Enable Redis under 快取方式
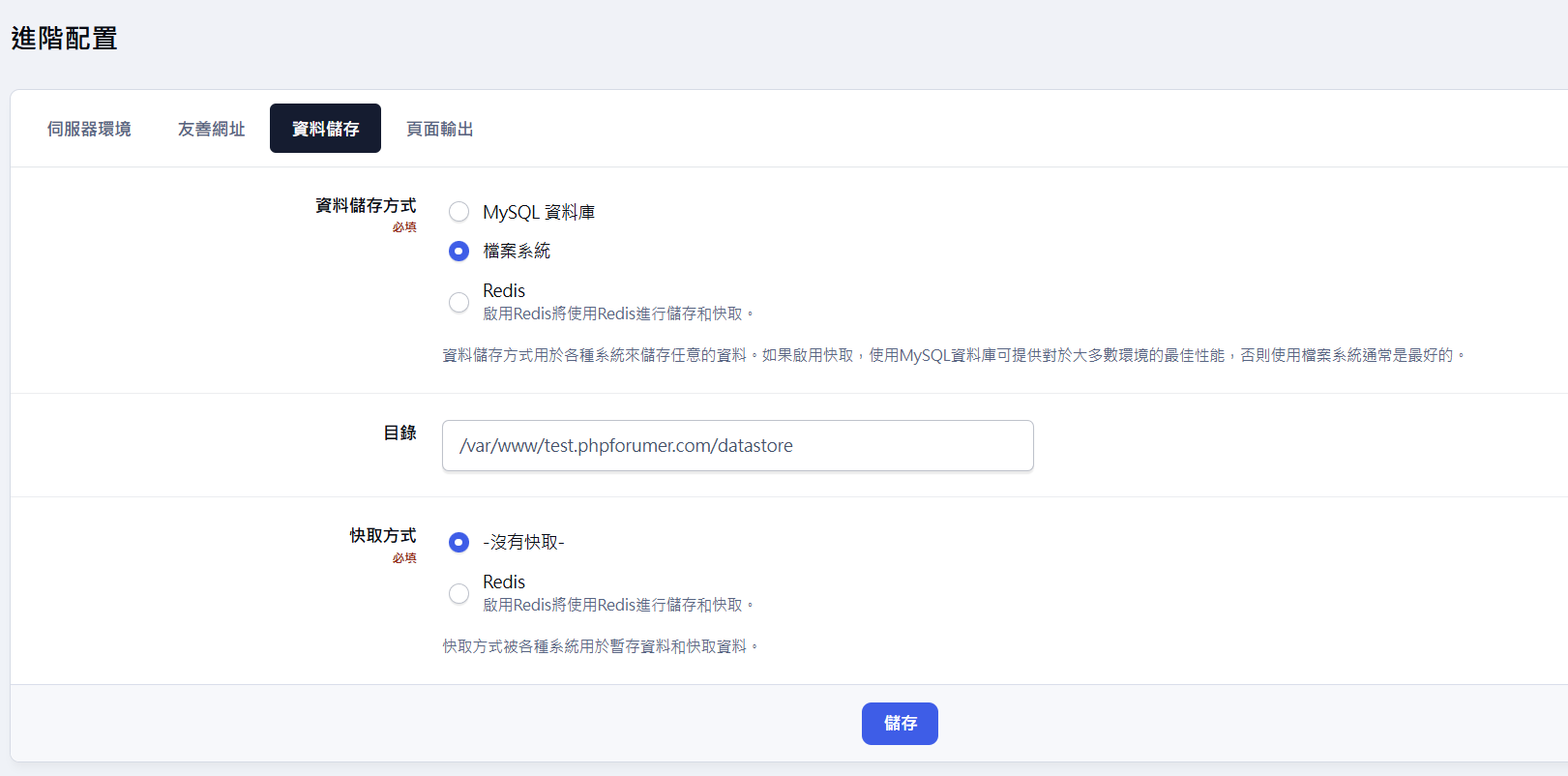 pyautogui.click(x=459, y=593)
